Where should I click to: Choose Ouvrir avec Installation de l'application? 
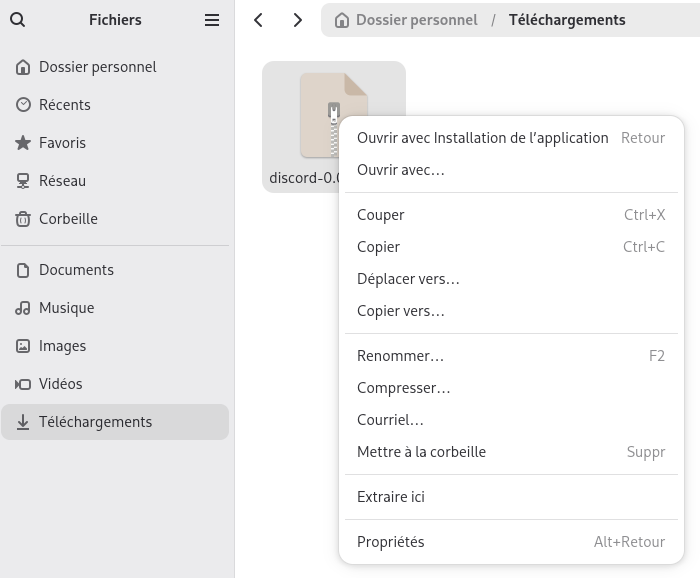tap(482, 138)
